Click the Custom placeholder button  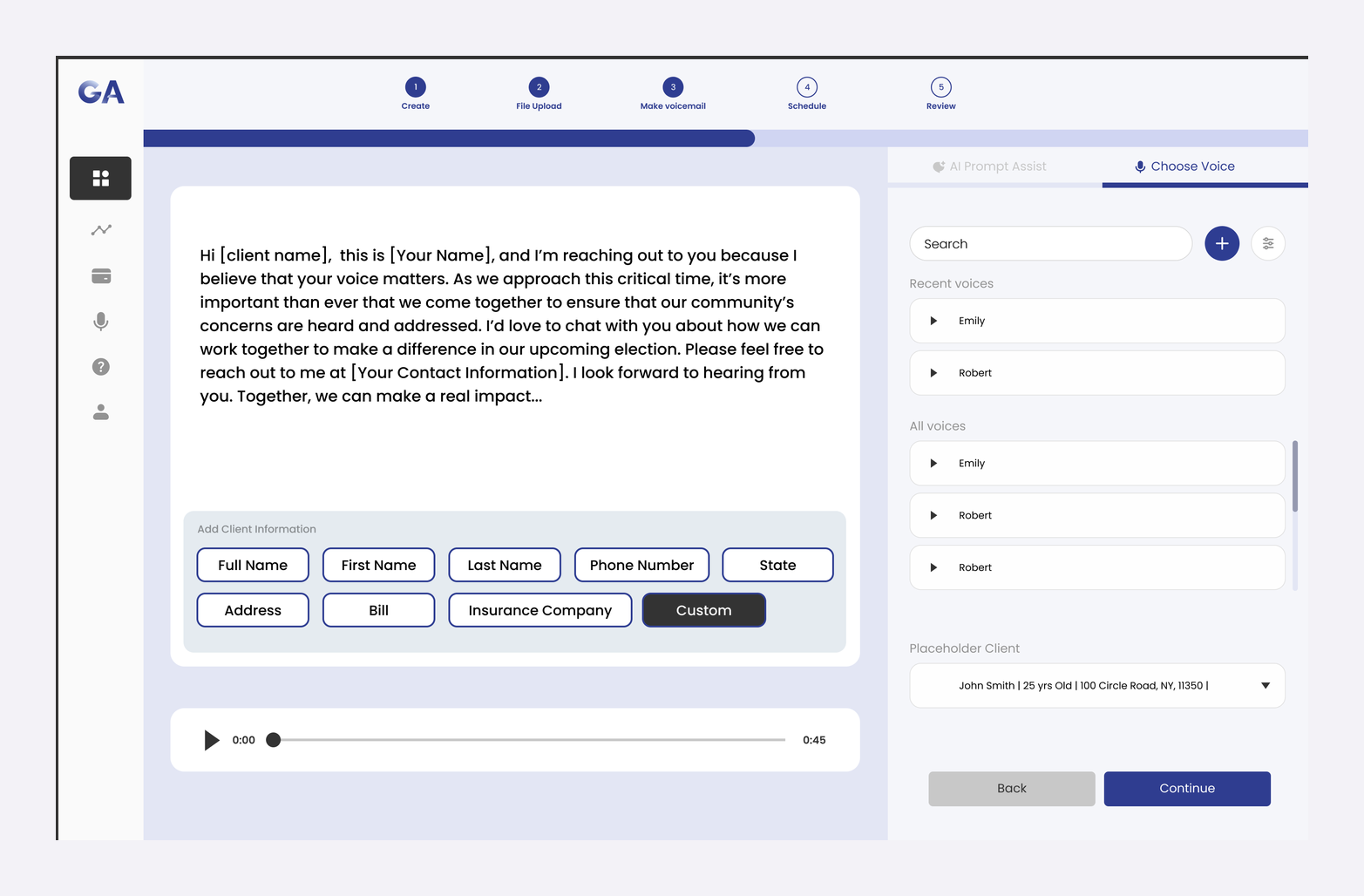[704, 610]
